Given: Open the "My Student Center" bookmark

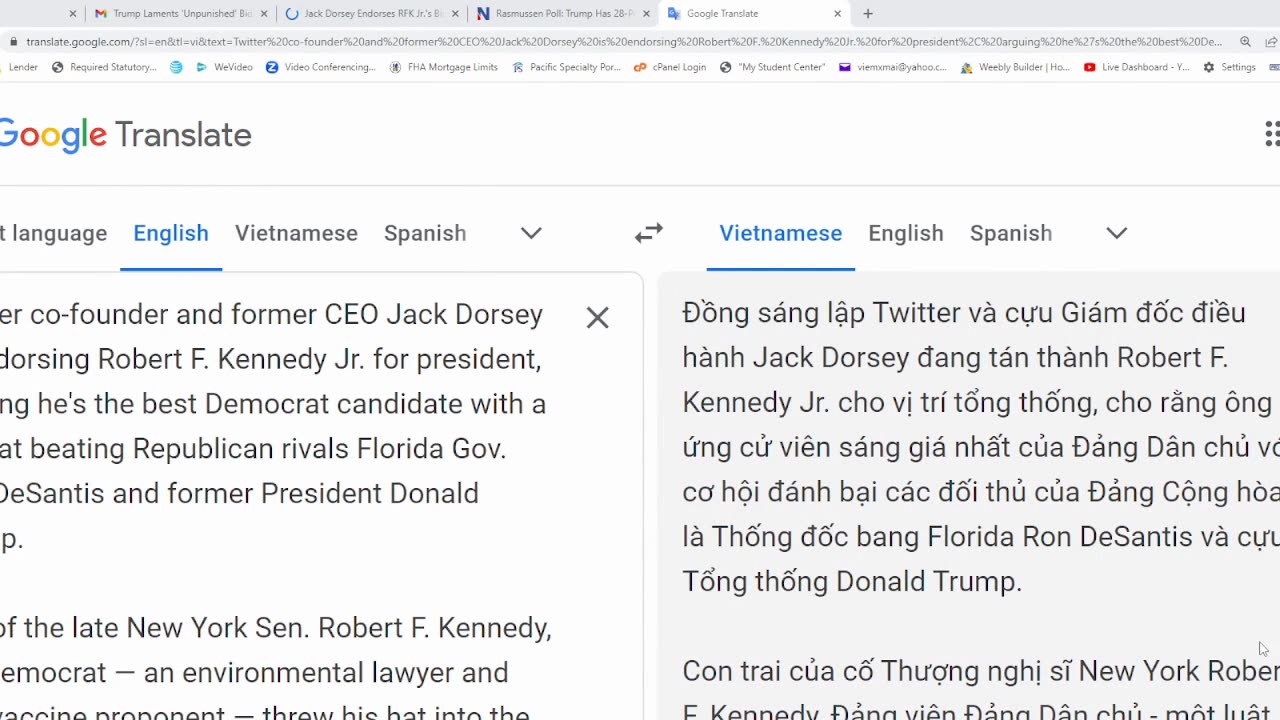Looking at the screenshot, I should point(773,67).
